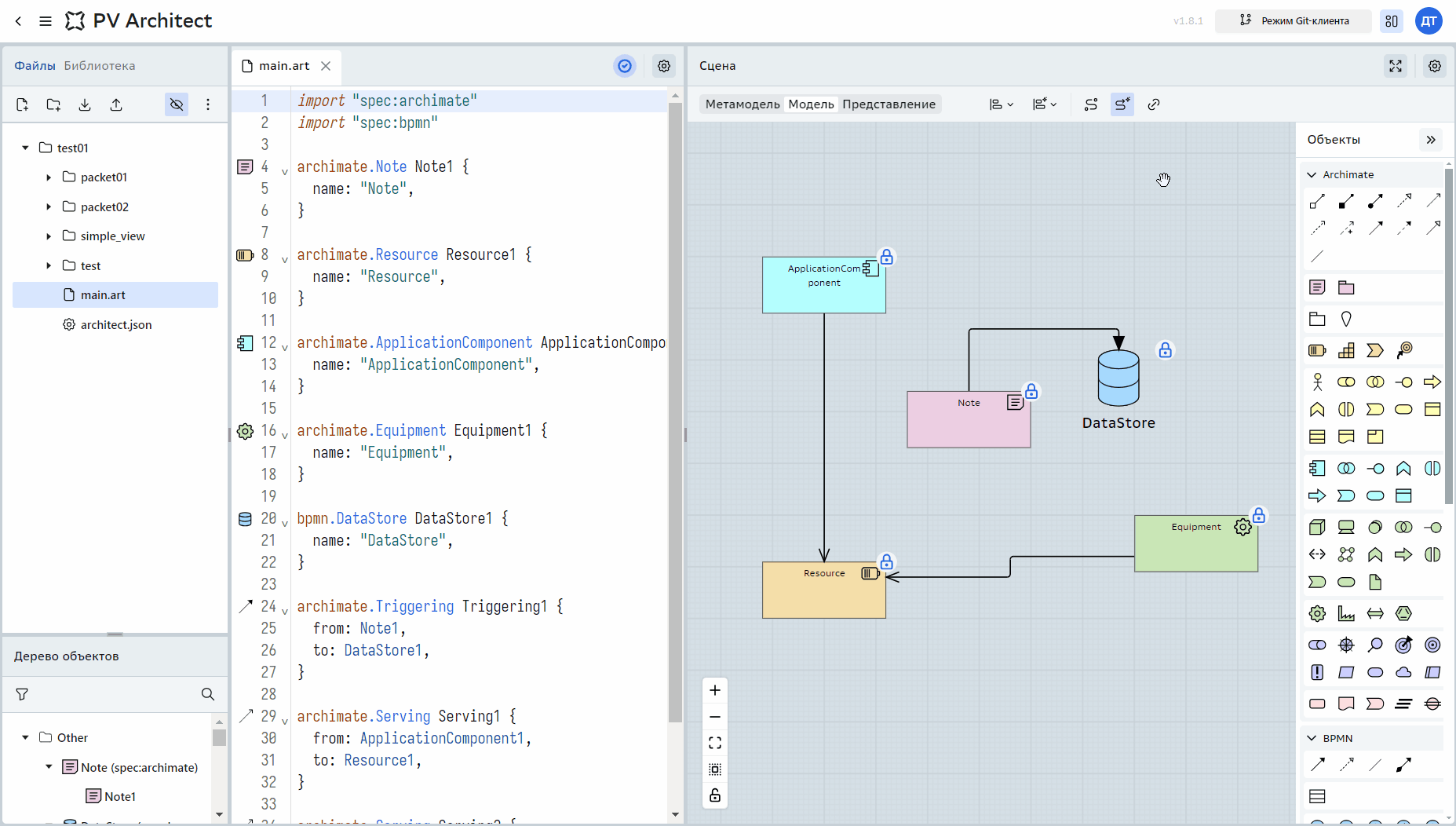Toggle the canvas lock button below zoom controls
Image resolution: width=1456 pixels, height=826 pixels.
pyautogui.click(x=715, y=795)
